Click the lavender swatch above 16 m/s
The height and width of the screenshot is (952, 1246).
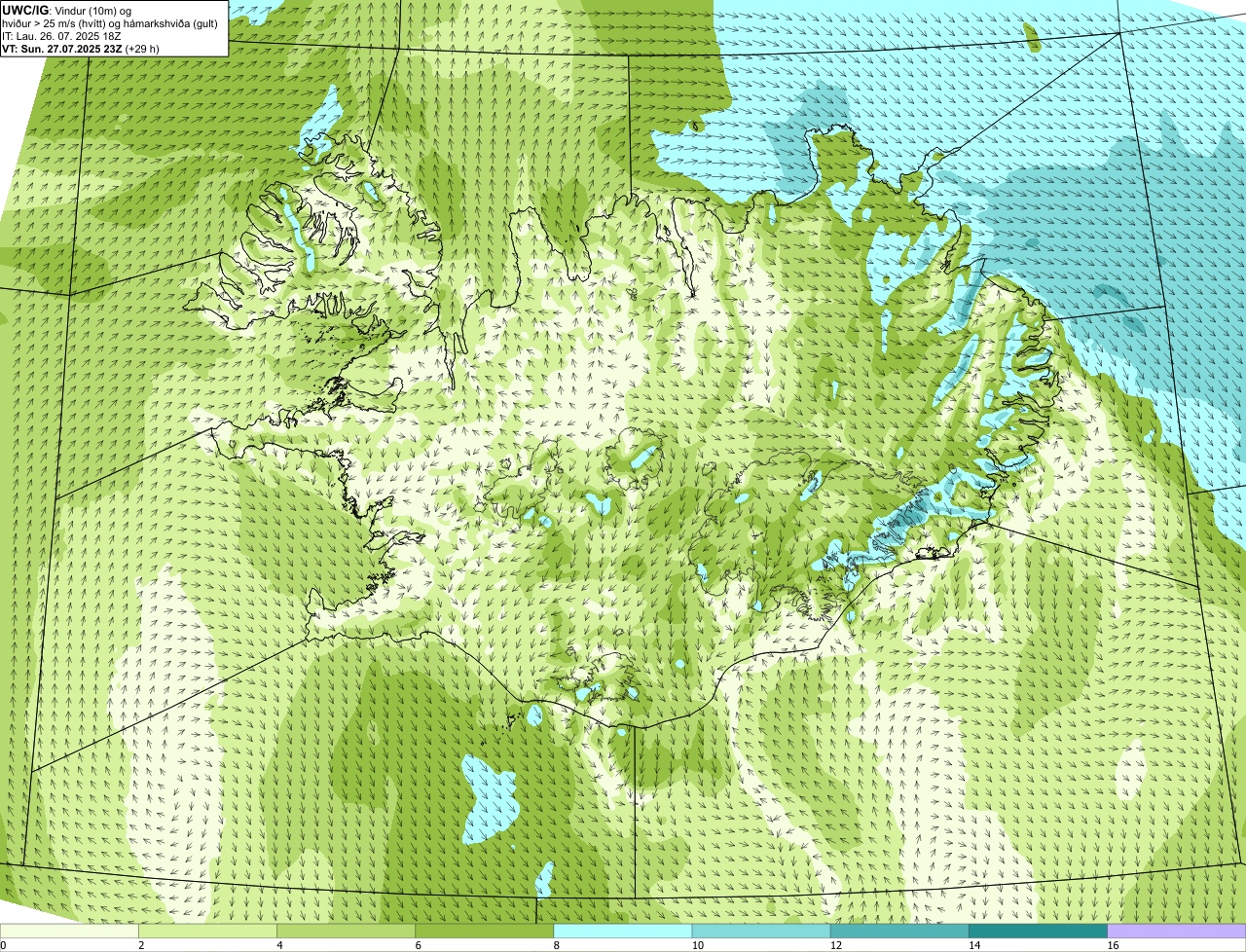point(1177,931)
